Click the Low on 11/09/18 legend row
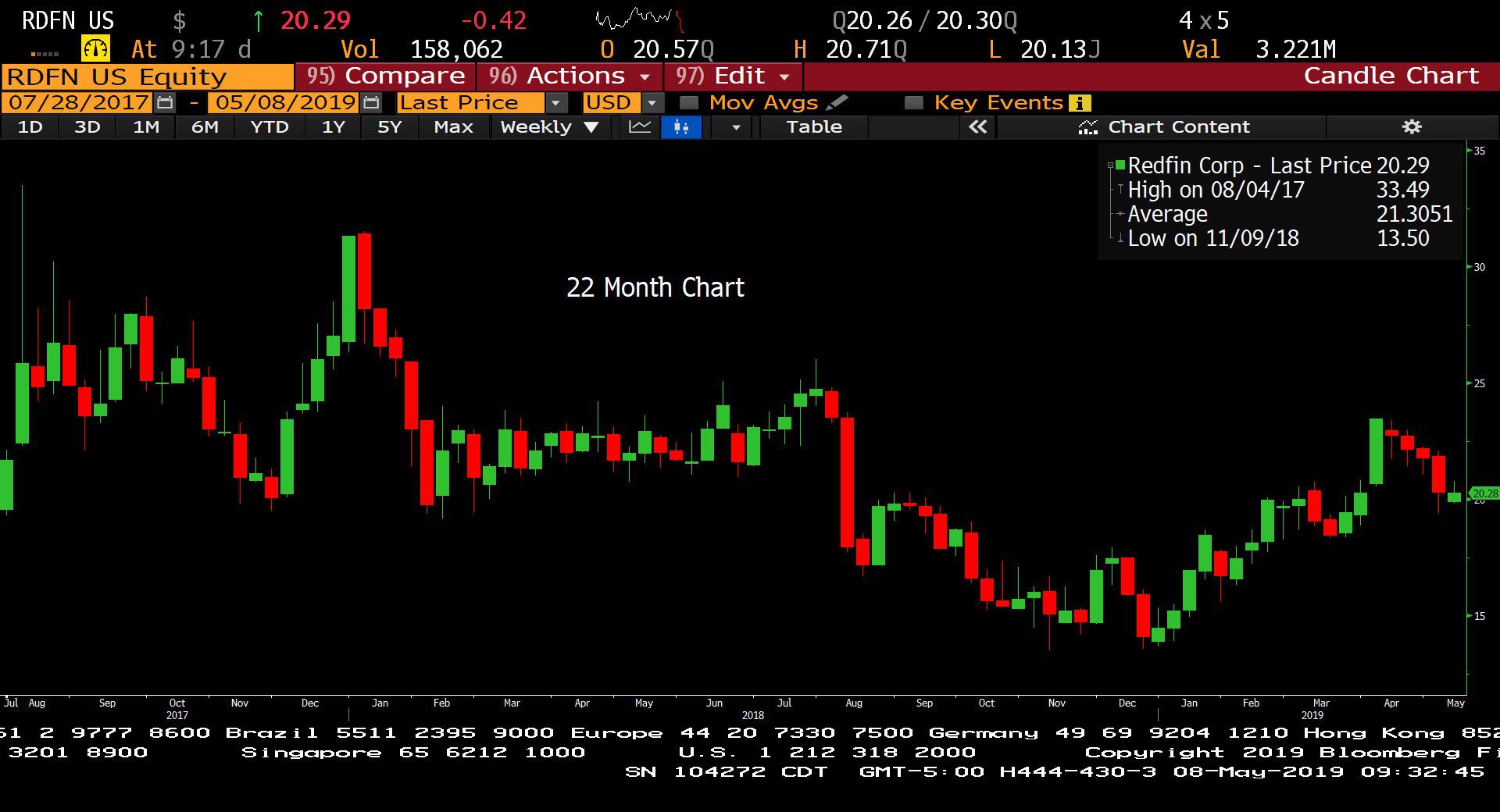The height and width of the screenshot is (812, 1500). [1278, 238]
